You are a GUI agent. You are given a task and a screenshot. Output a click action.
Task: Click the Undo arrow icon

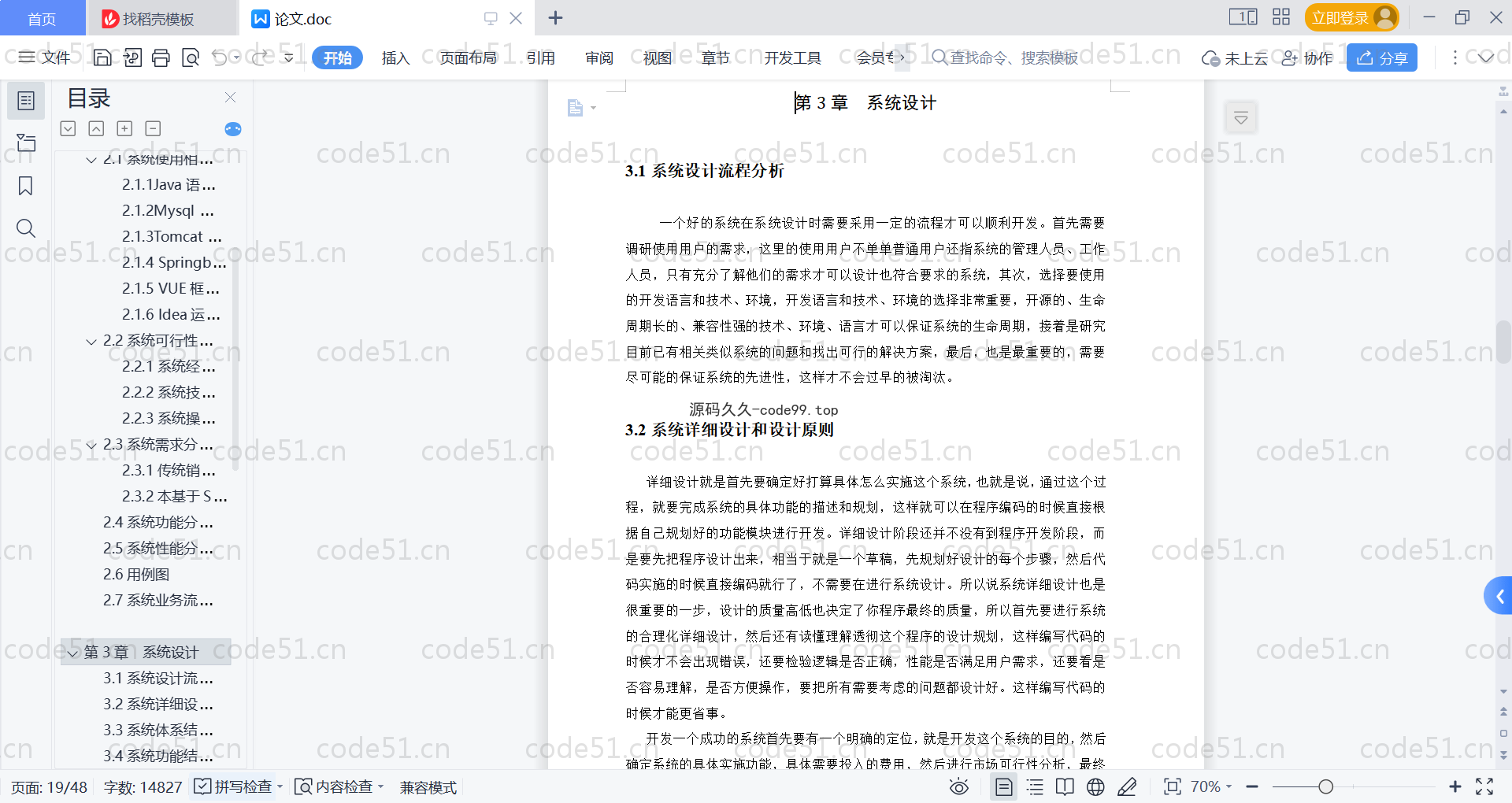coord(220,57)
